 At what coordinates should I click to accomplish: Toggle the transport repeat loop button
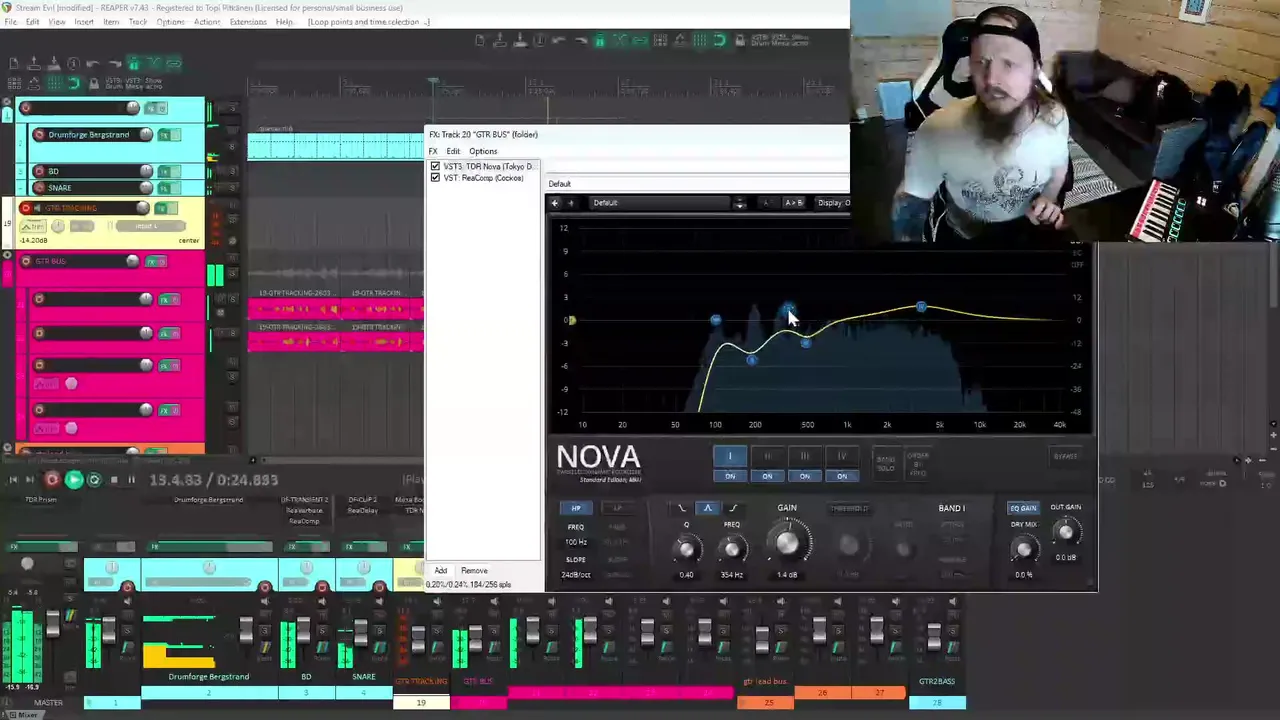94,480
